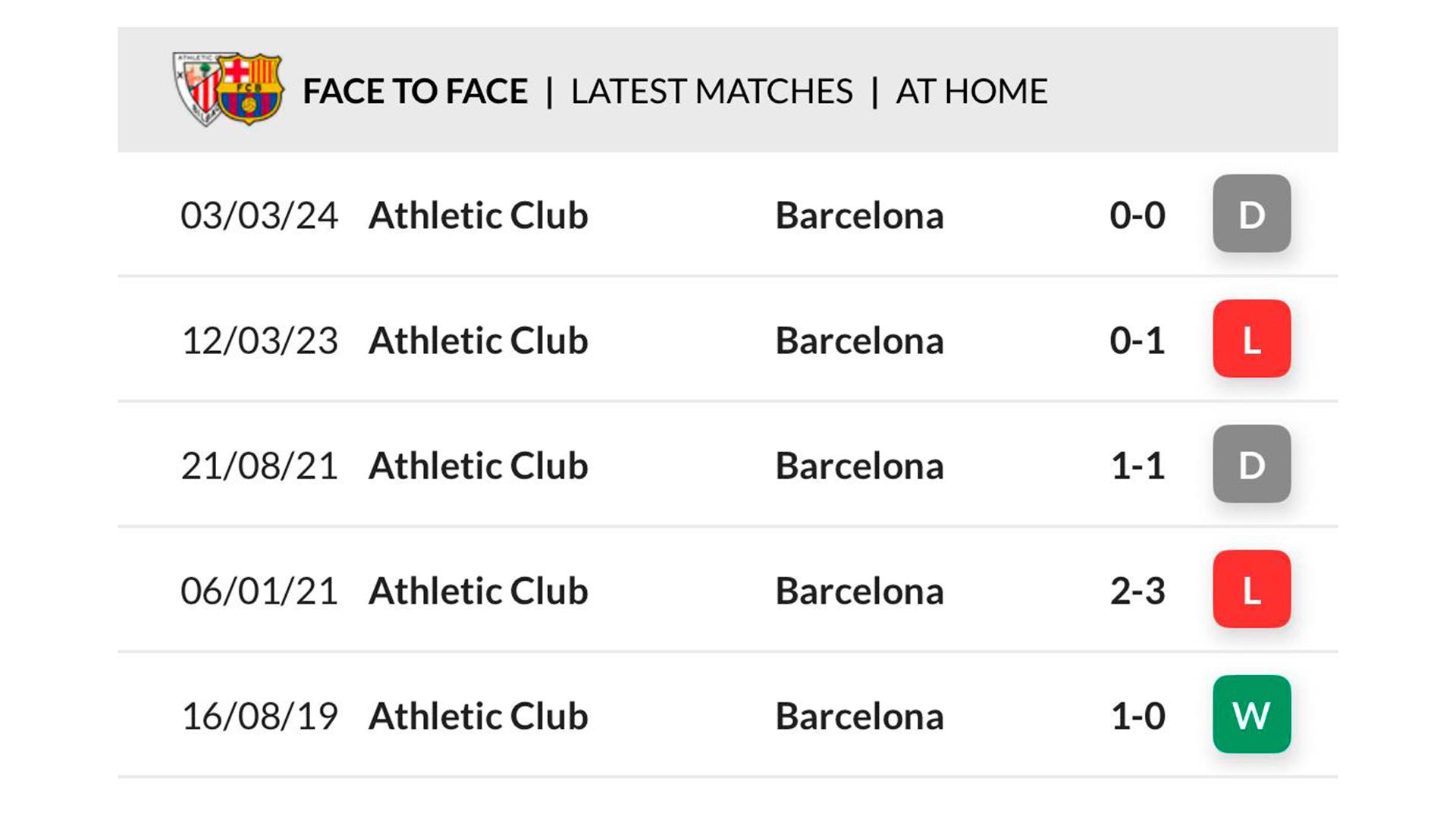This screenshot has height=819, width=1456.
Task: Select the grey D badge for 03/03/24
Action: (x=1251, y=214)
